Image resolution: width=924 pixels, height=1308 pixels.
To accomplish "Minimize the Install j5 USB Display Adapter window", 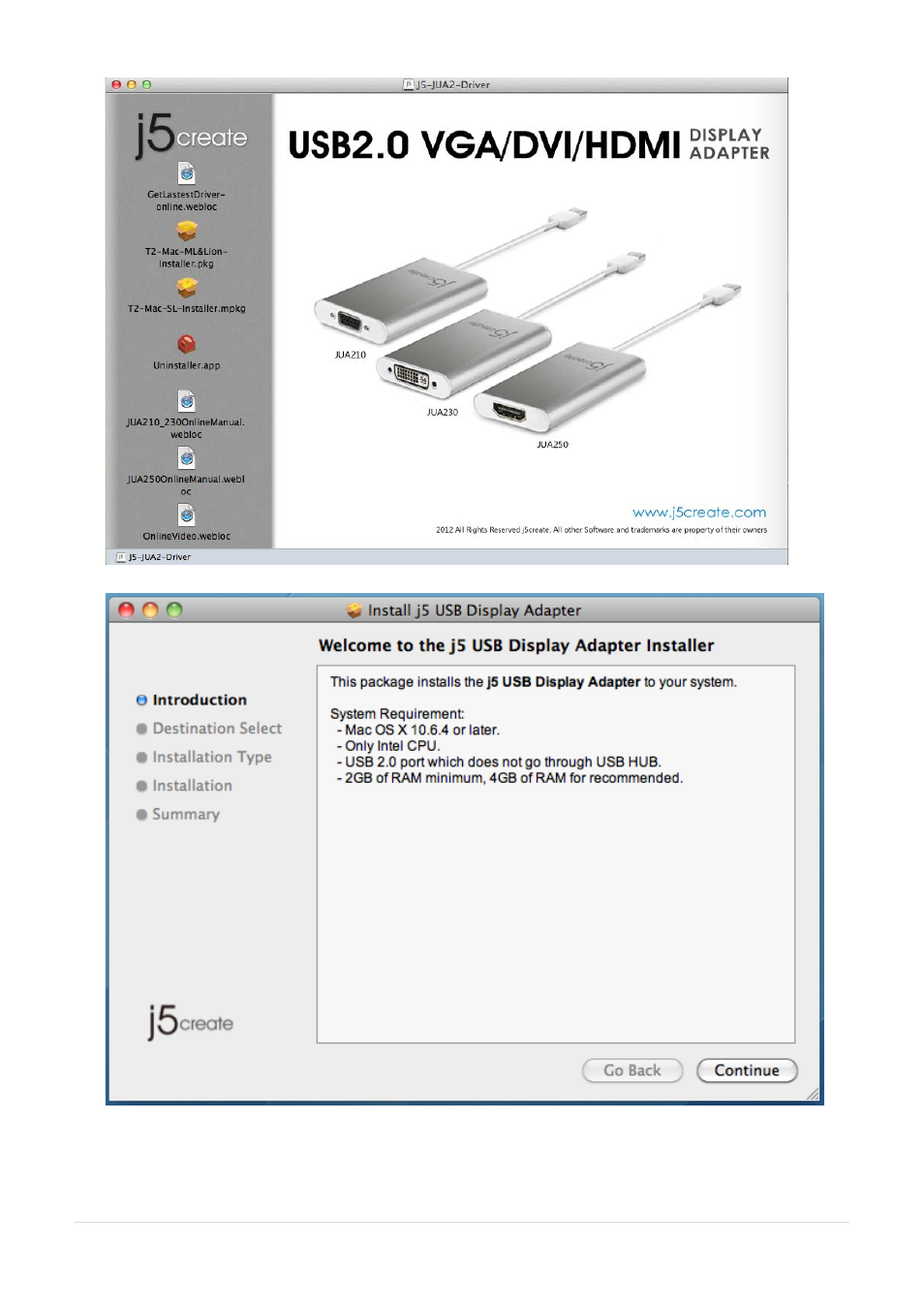I will 150,609.
